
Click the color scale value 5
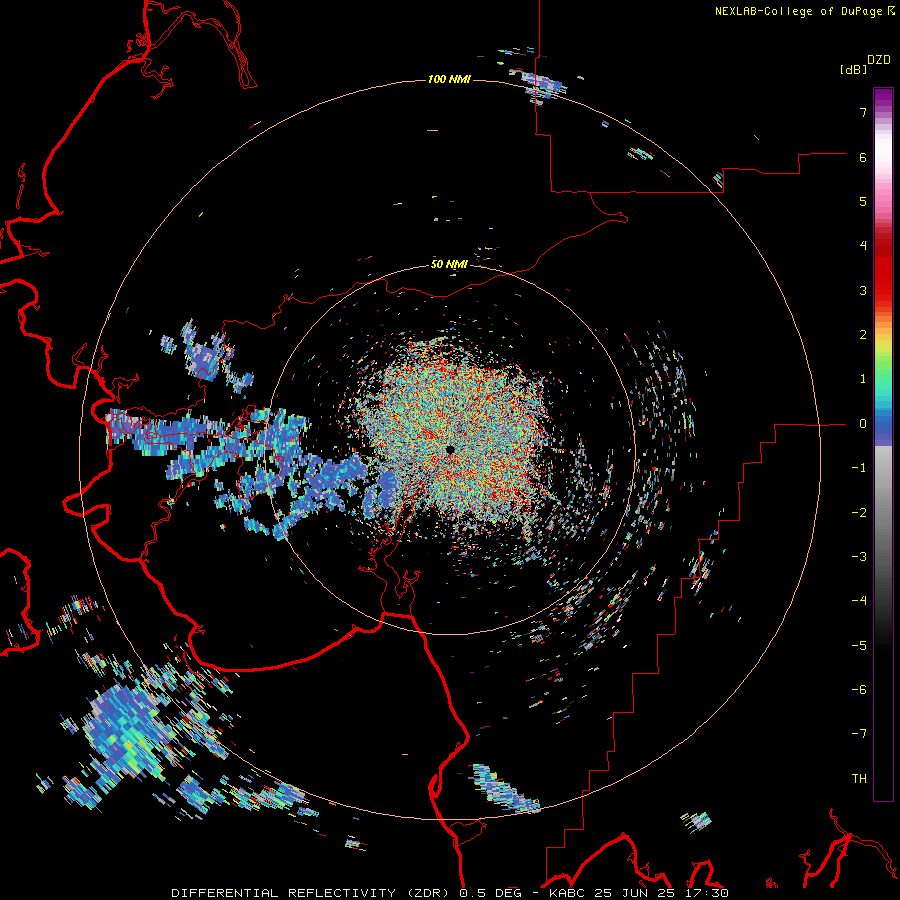click(x=863, y=201)
